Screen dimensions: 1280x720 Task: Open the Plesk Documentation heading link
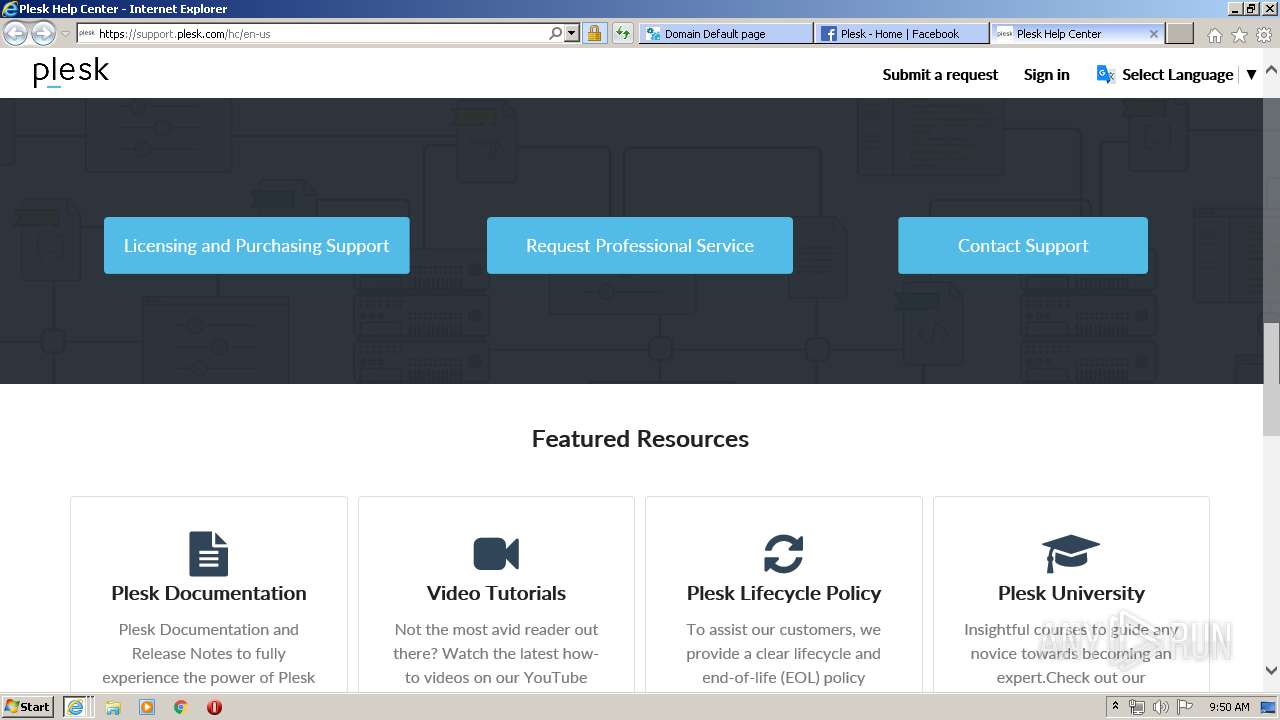209,593
